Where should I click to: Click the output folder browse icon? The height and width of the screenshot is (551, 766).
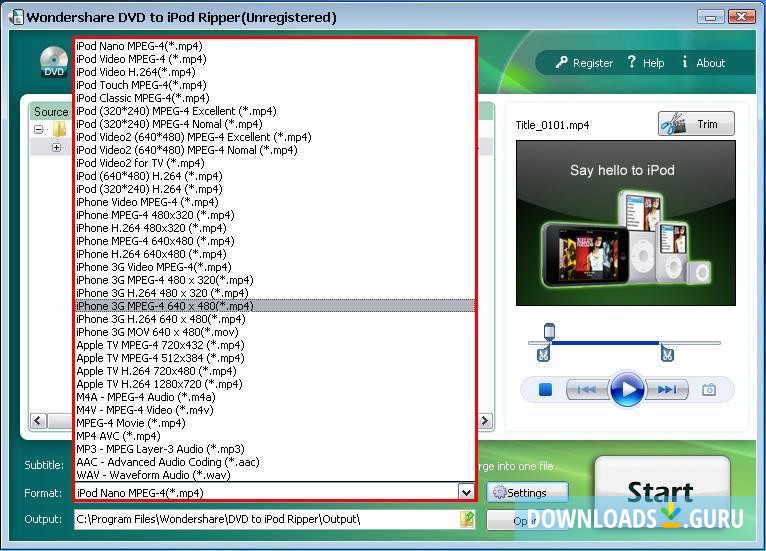point(467,519)
